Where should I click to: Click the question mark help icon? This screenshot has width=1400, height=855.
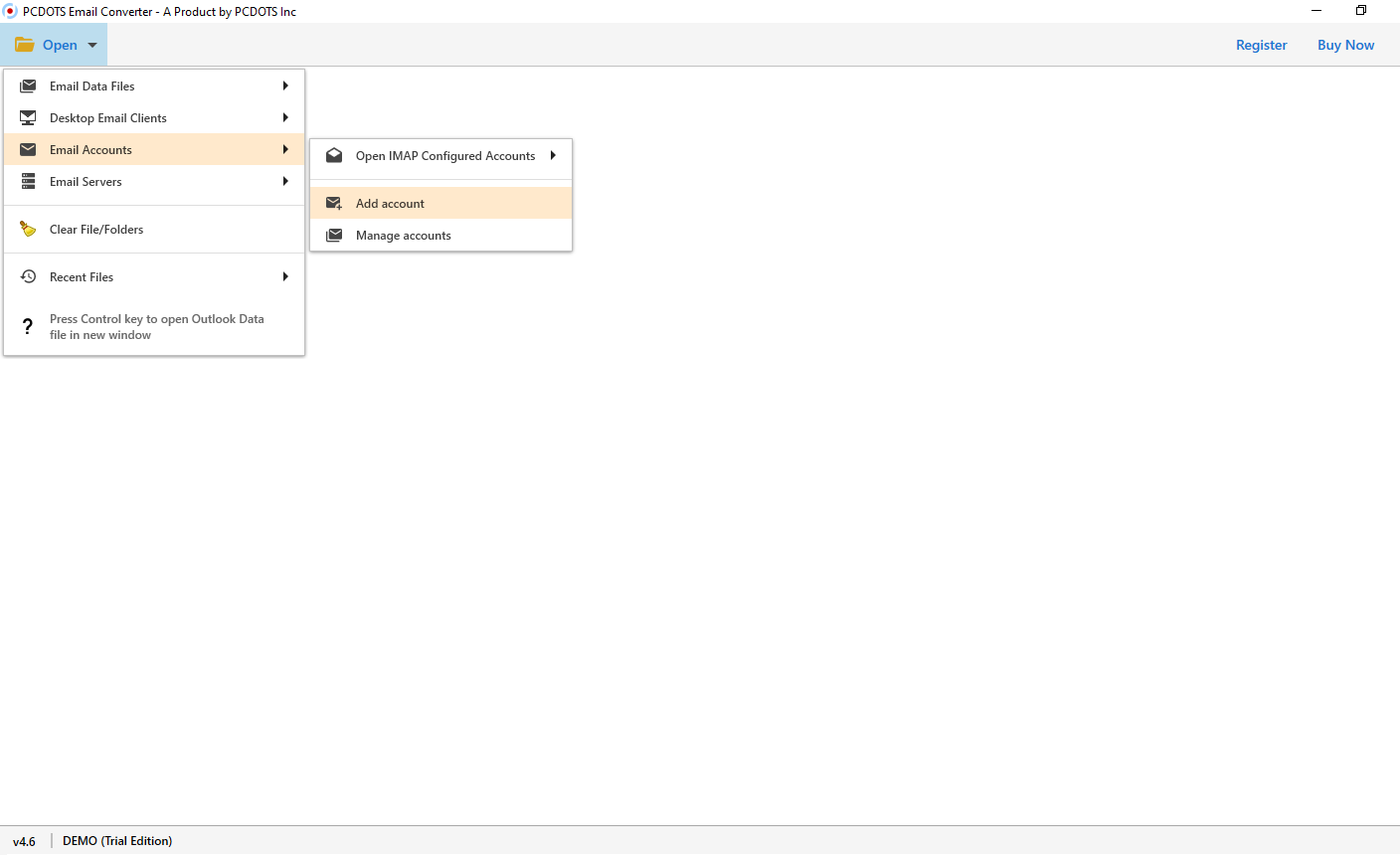[x=28, y=327]
